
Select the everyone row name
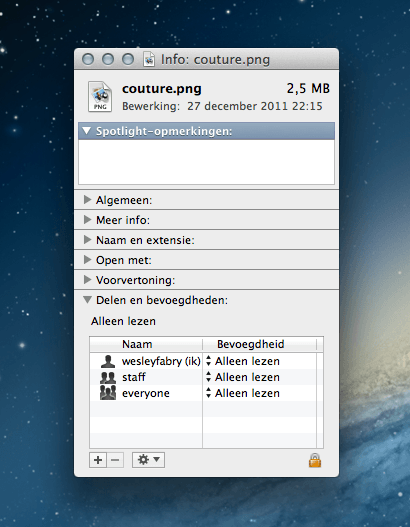click(146, 393)
